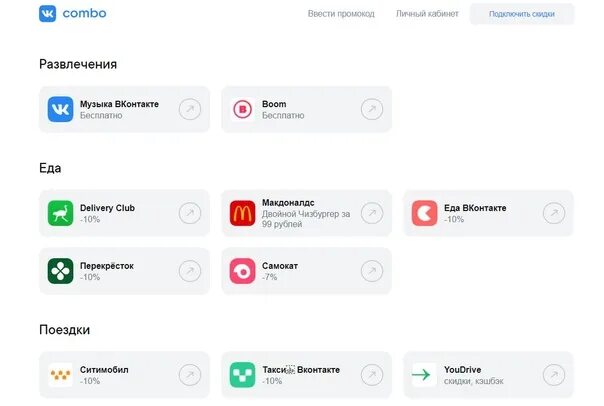The image size is (604, 406).
Task: Click arrow button on Перекрёсток card
Action: click(x=190, y=271)
